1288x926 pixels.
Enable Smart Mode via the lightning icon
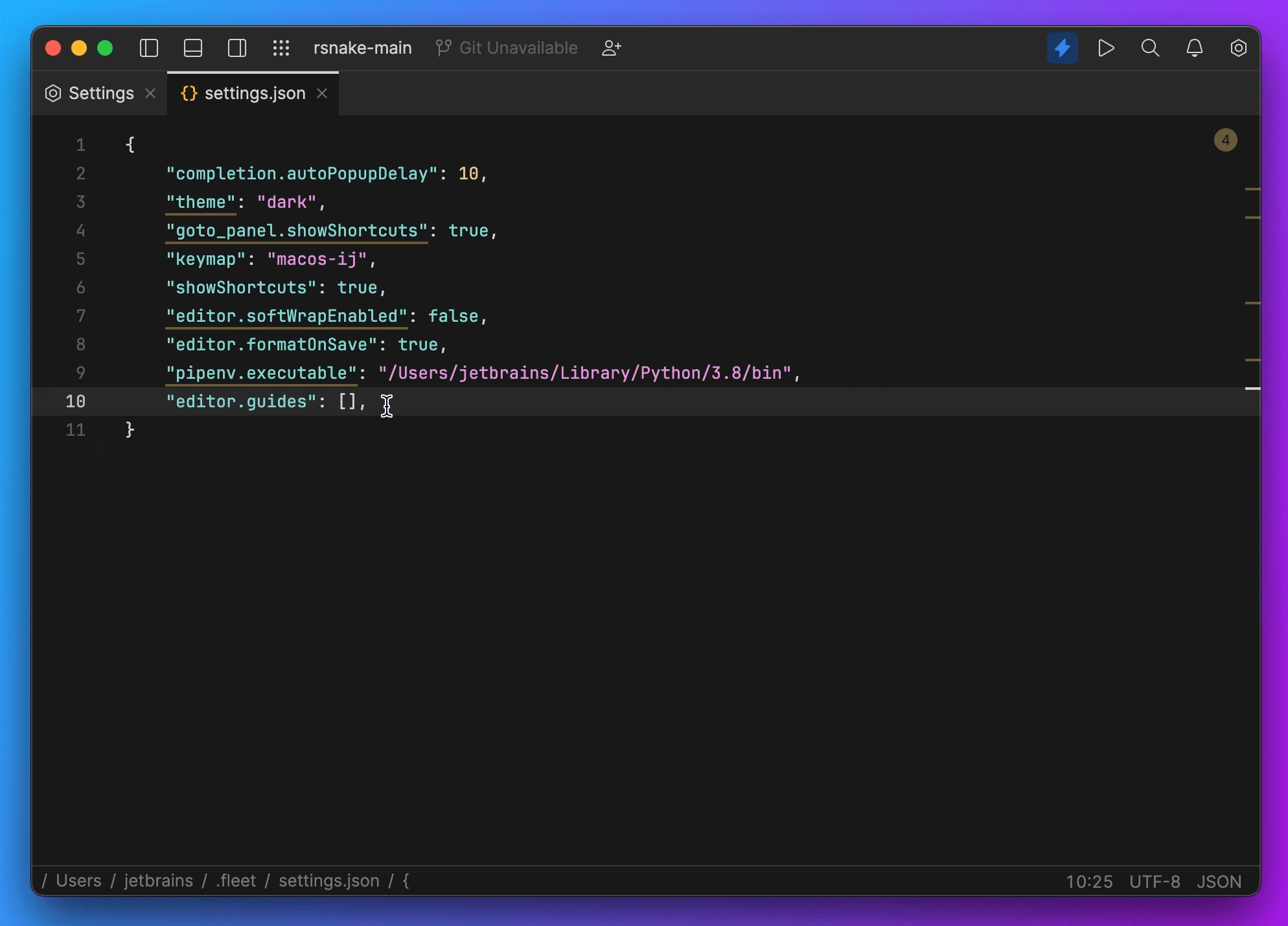click(x=1062, y=47)
